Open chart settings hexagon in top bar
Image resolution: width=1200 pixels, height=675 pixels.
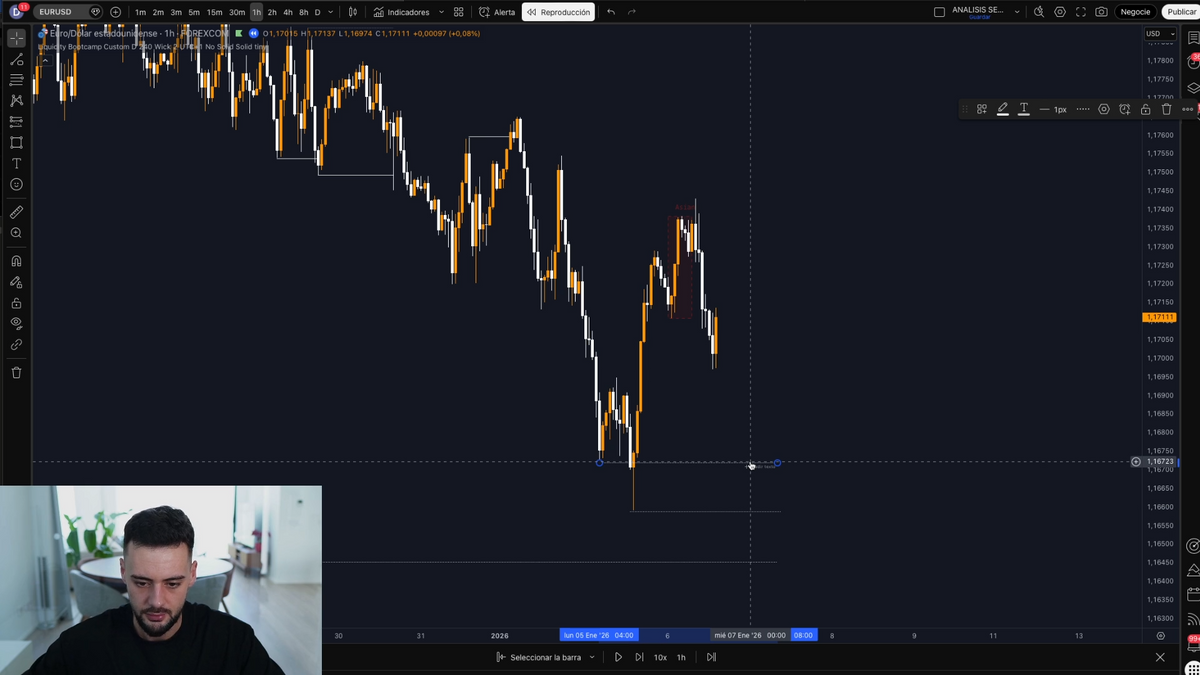(1060, 12)
